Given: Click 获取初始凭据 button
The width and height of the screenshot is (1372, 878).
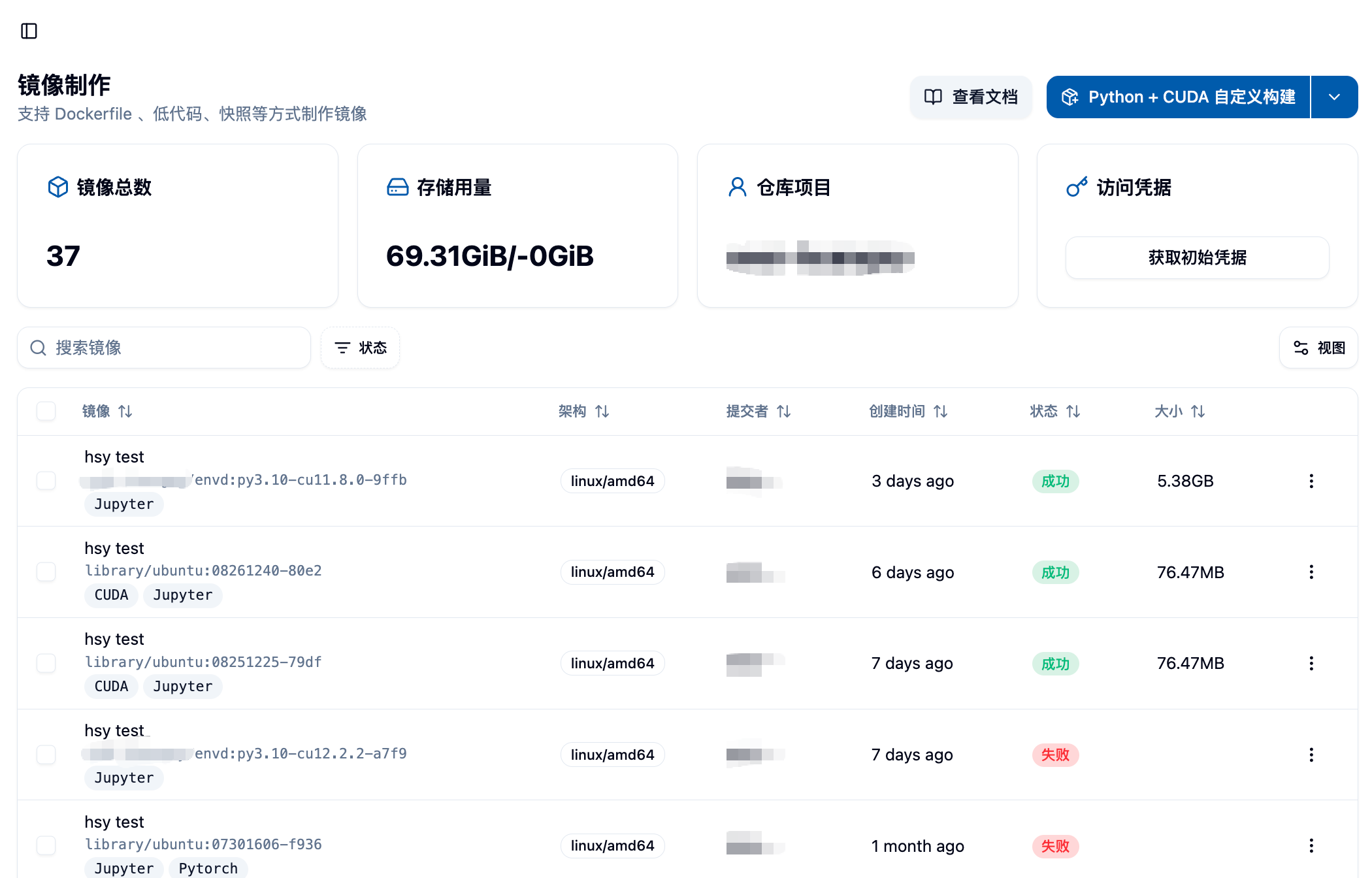Looking at the screenshot, I should 1197,257.
